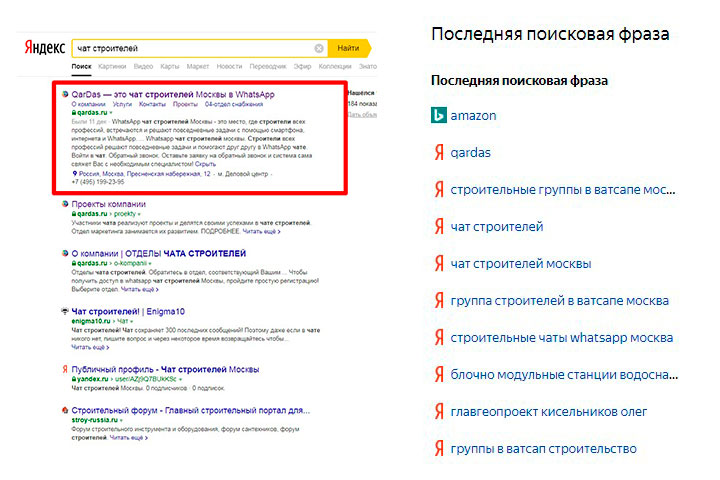This screenshot has height=480, width=720.
Task: Click Yandex icon beside главгеопроект кисельников олег
Action: tap(439, 412)
